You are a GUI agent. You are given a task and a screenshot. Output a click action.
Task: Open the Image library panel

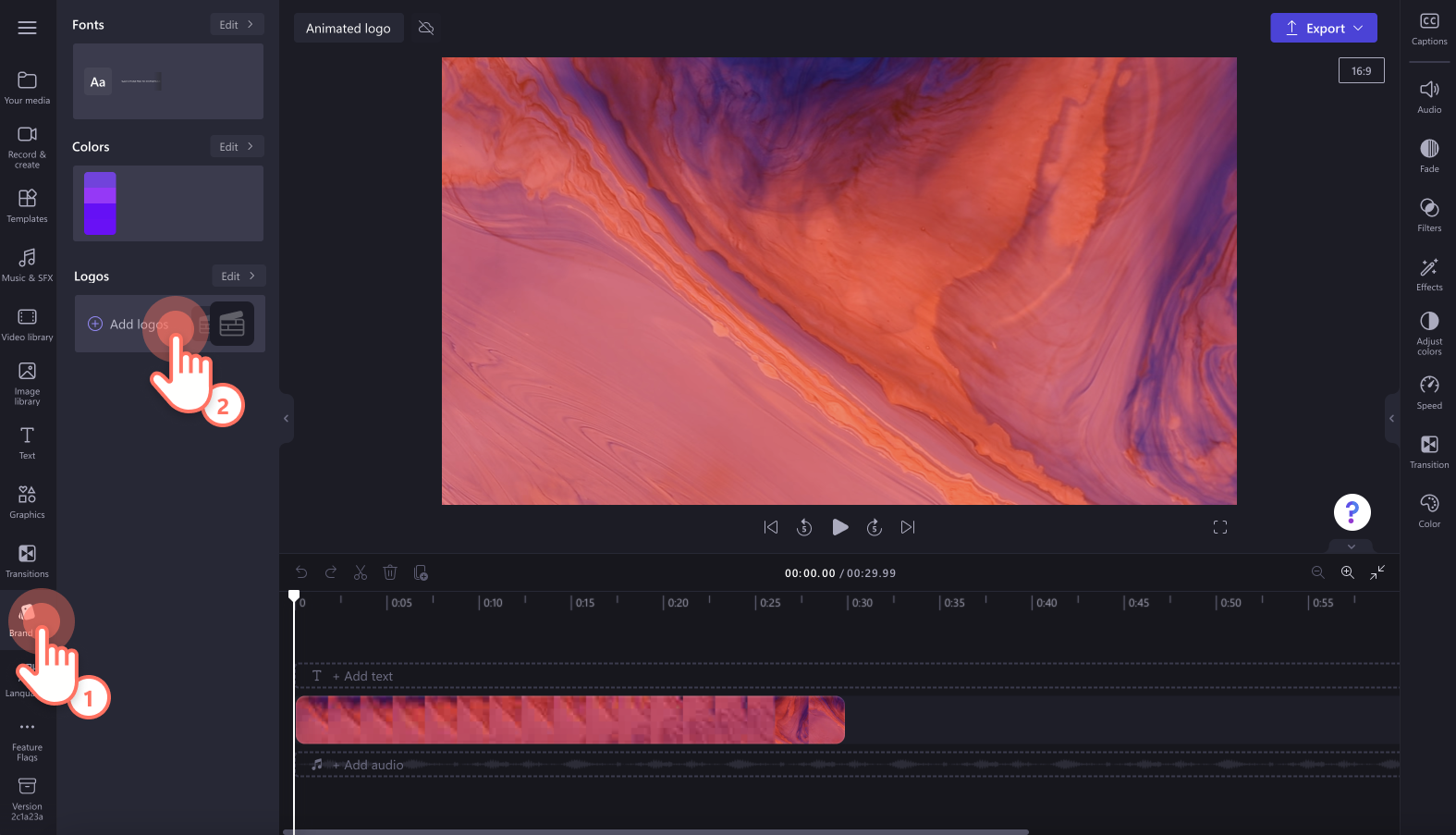coord(28,383)
